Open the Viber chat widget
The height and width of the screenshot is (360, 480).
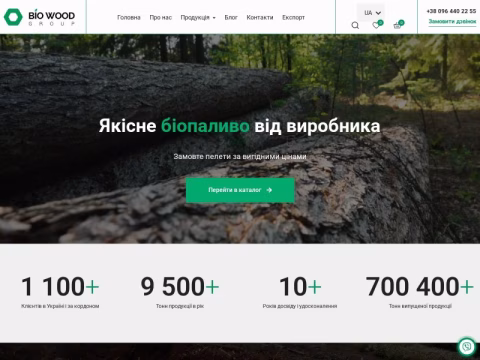coord(467,346)
